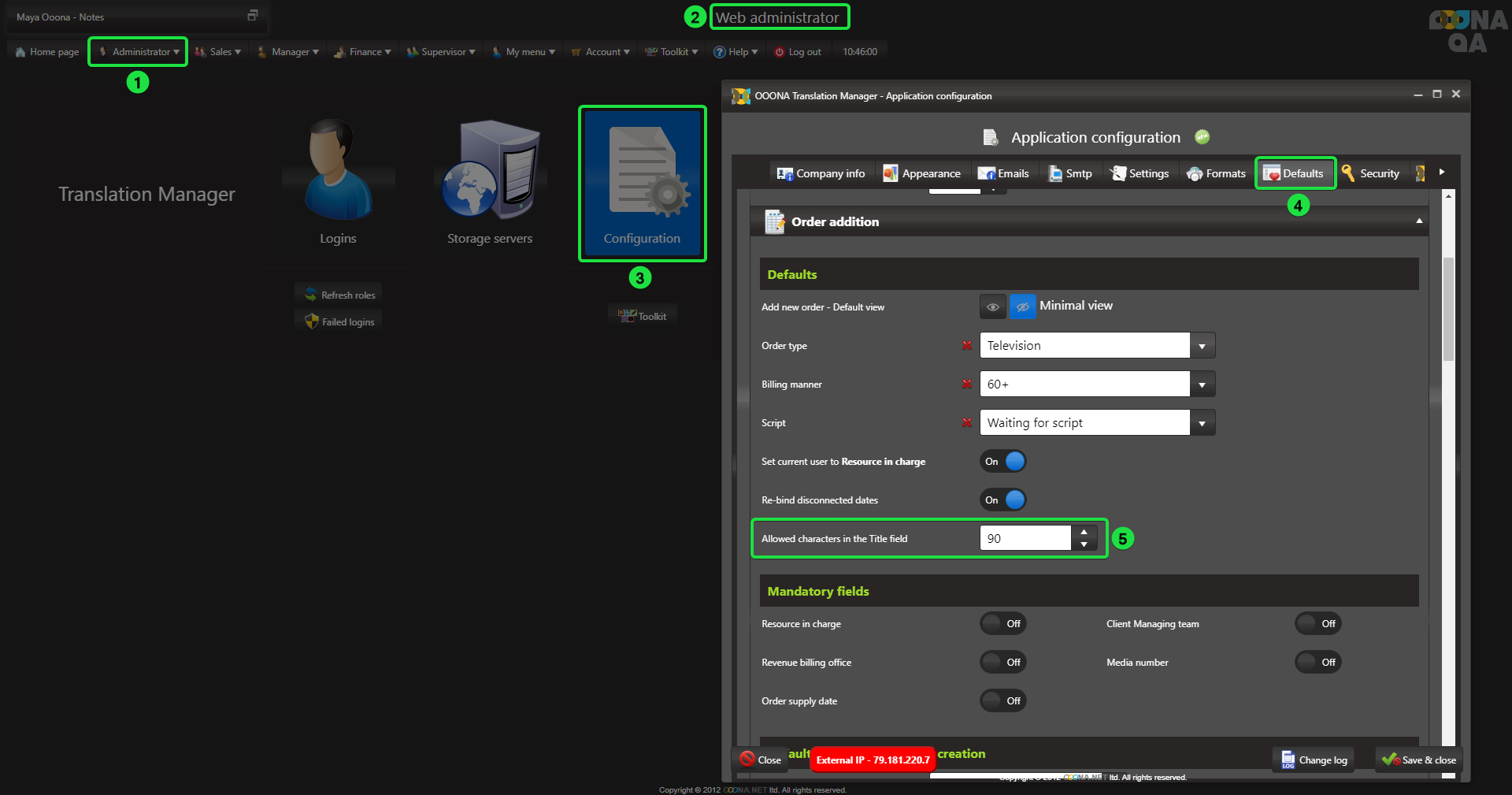The width and height of the screenshot is (1512, 795).
Task: Click the Save & close button
Action: 1419,760
